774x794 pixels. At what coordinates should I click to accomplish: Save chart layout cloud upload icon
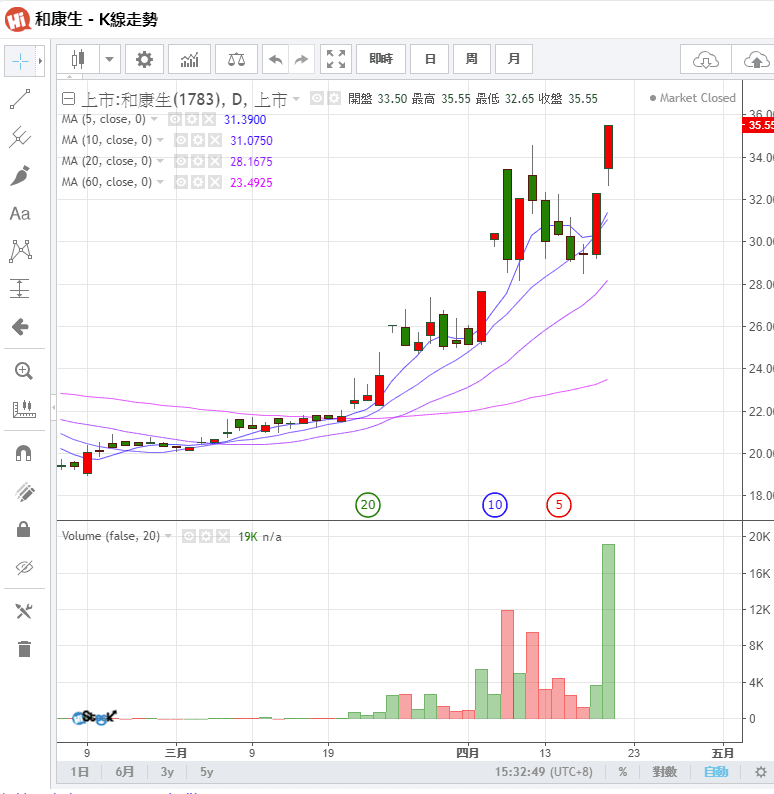pyautogui.click(x=754, y=60)
